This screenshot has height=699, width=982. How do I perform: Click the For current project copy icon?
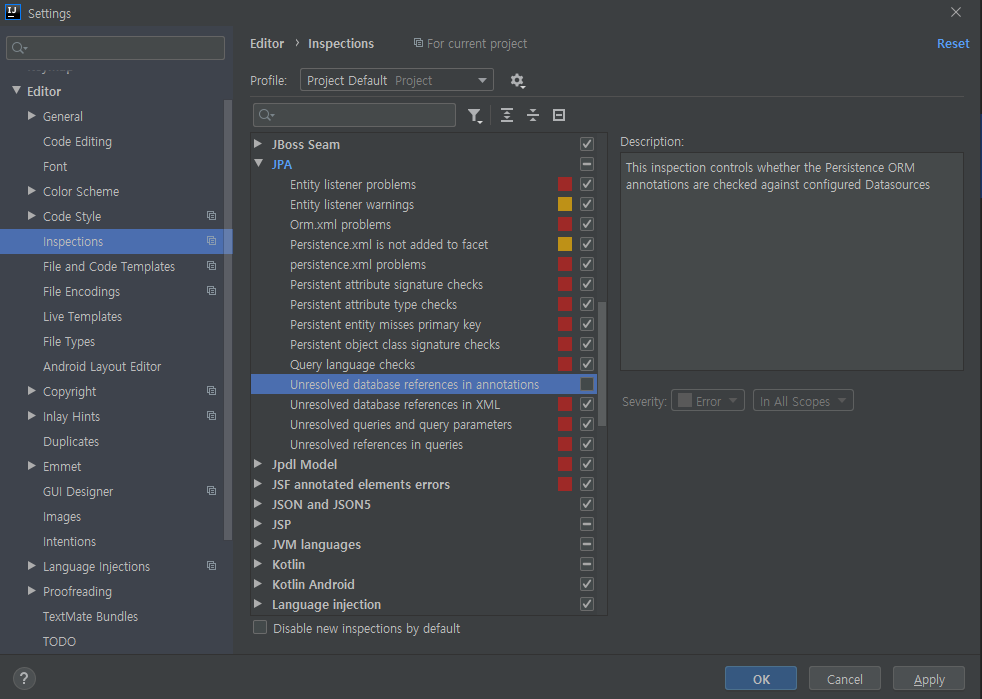pos(418,43)
